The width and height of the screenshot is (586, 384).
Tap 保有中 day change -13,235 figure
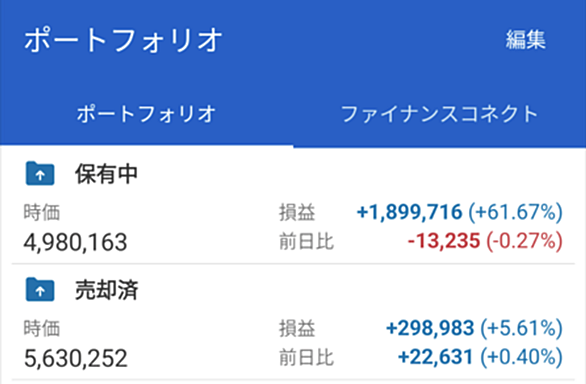444,240
